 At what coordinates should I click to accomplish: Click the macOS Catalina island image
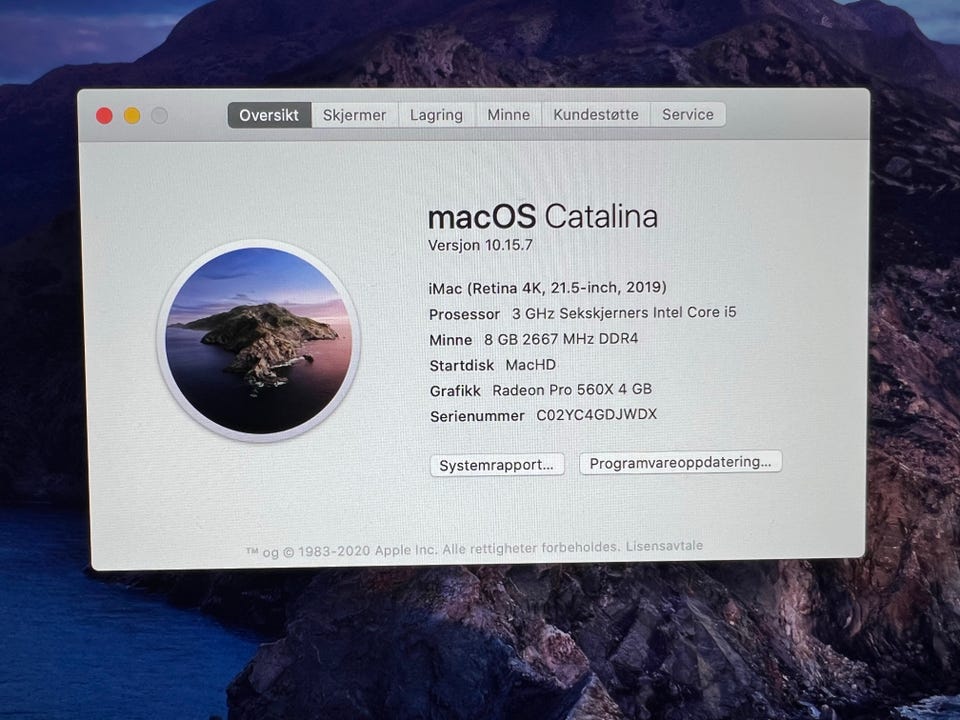258,340
